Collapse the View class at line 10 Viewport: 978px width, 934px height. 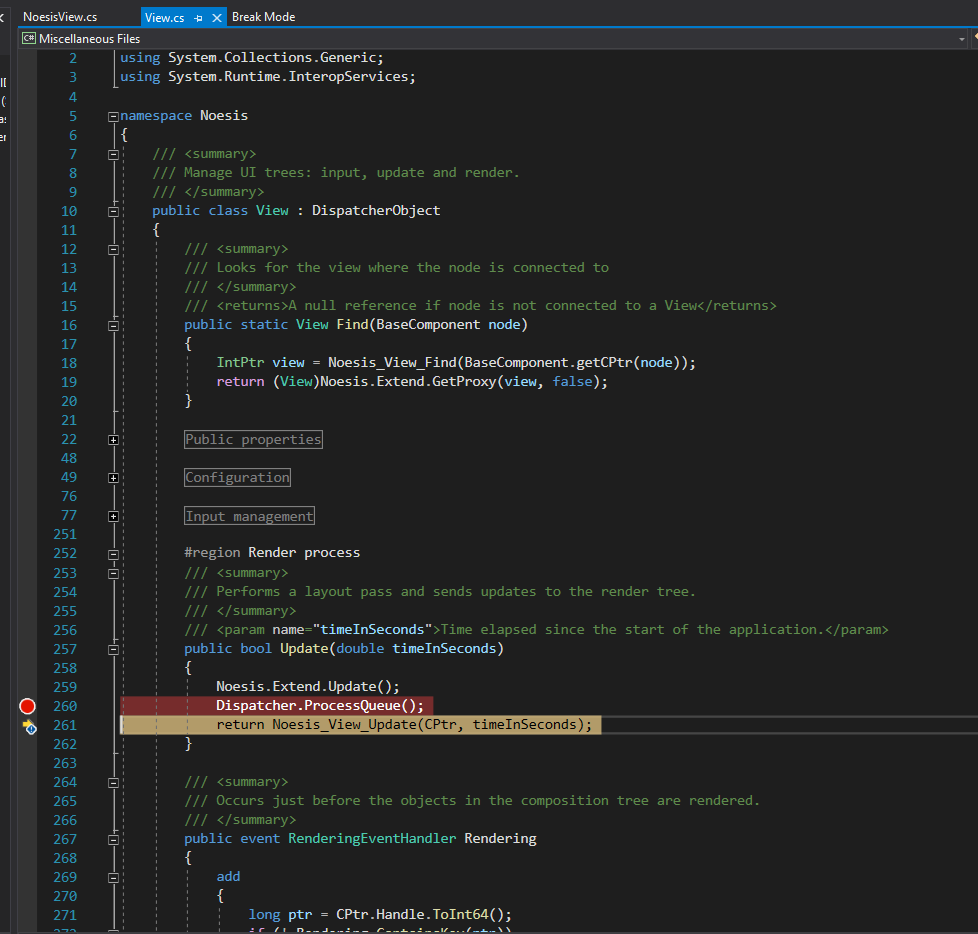pyautogui.click(x=114, y=212)
